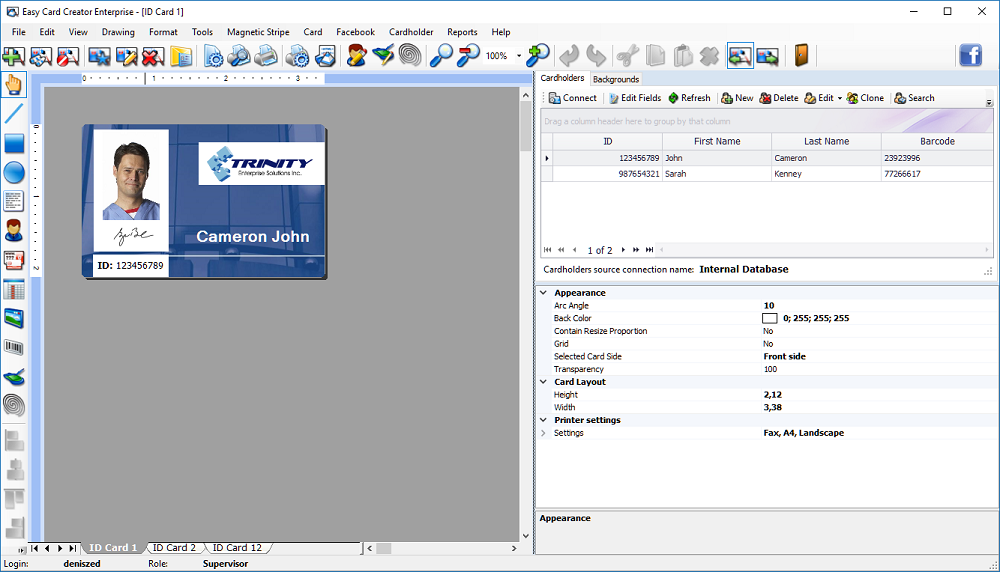
Task: Select the Rectangle shape tool
Action: pyautogui.click(x=14, y=143)
